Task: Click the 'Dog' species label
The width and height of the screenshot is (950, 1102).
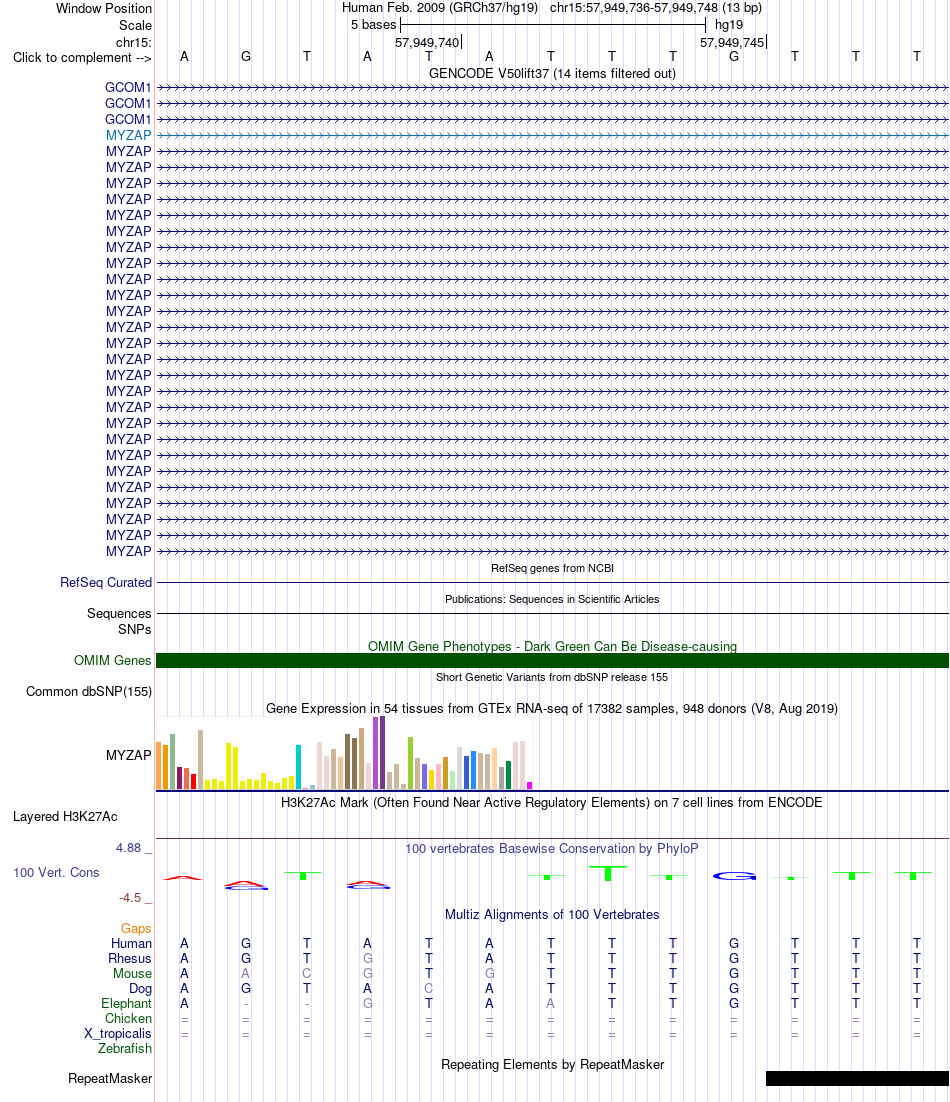Action: (x=141, y=988)
